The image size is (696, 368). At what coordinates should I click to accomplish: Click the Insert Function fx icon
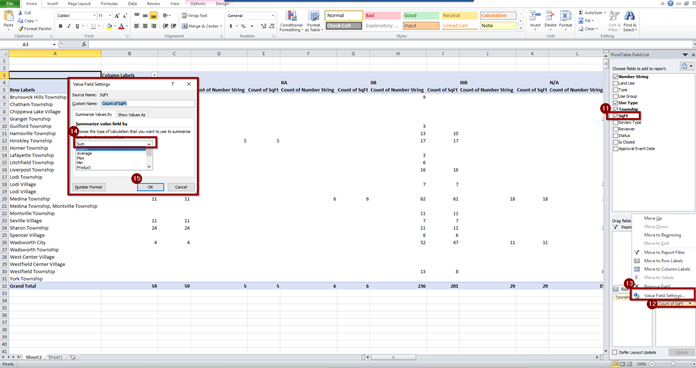point(84,44)
